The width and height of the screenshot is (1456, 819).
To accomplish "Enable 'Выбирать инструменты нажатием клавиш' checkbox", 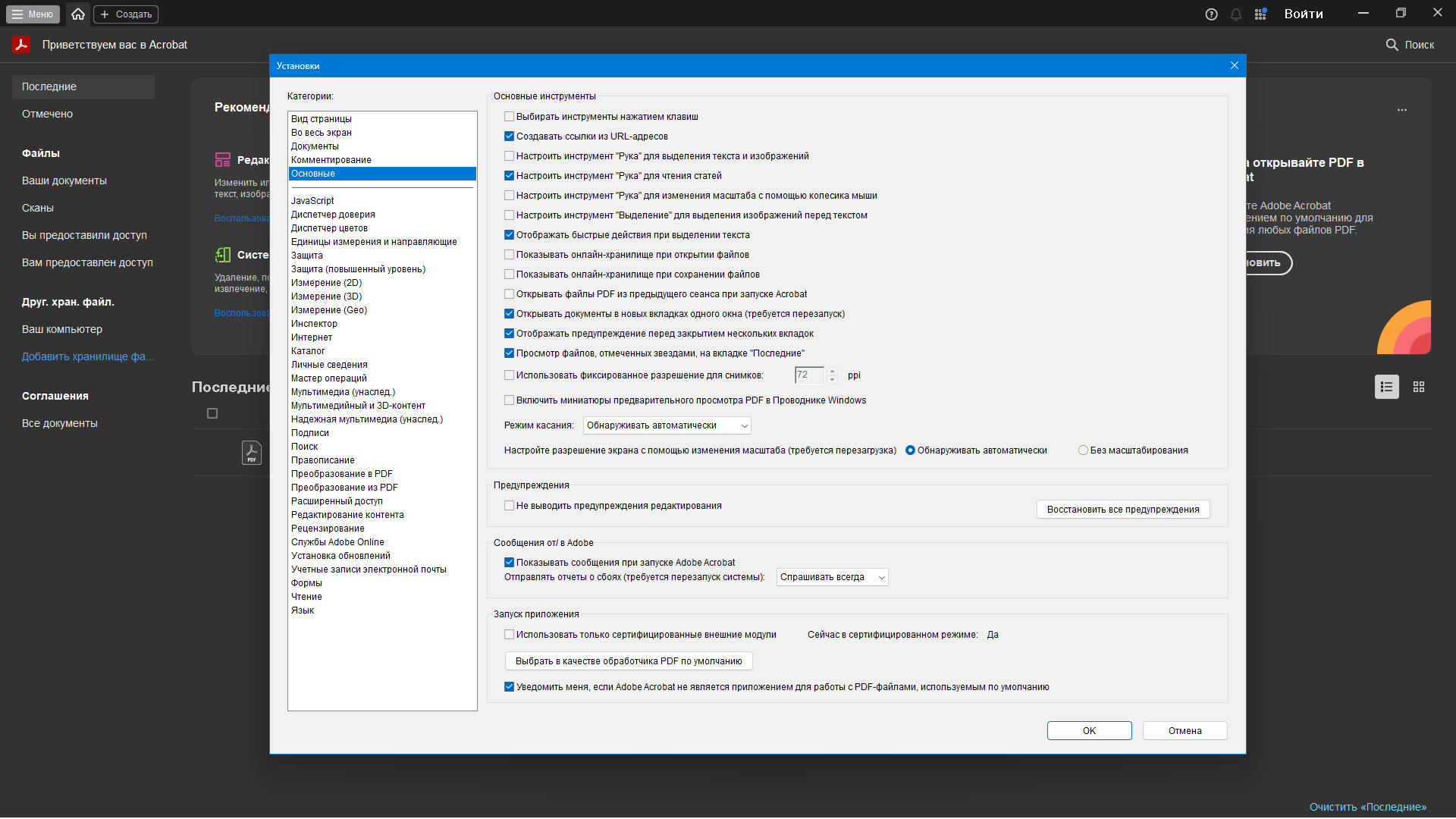I will pyautogui.click(x=510, y=117).
